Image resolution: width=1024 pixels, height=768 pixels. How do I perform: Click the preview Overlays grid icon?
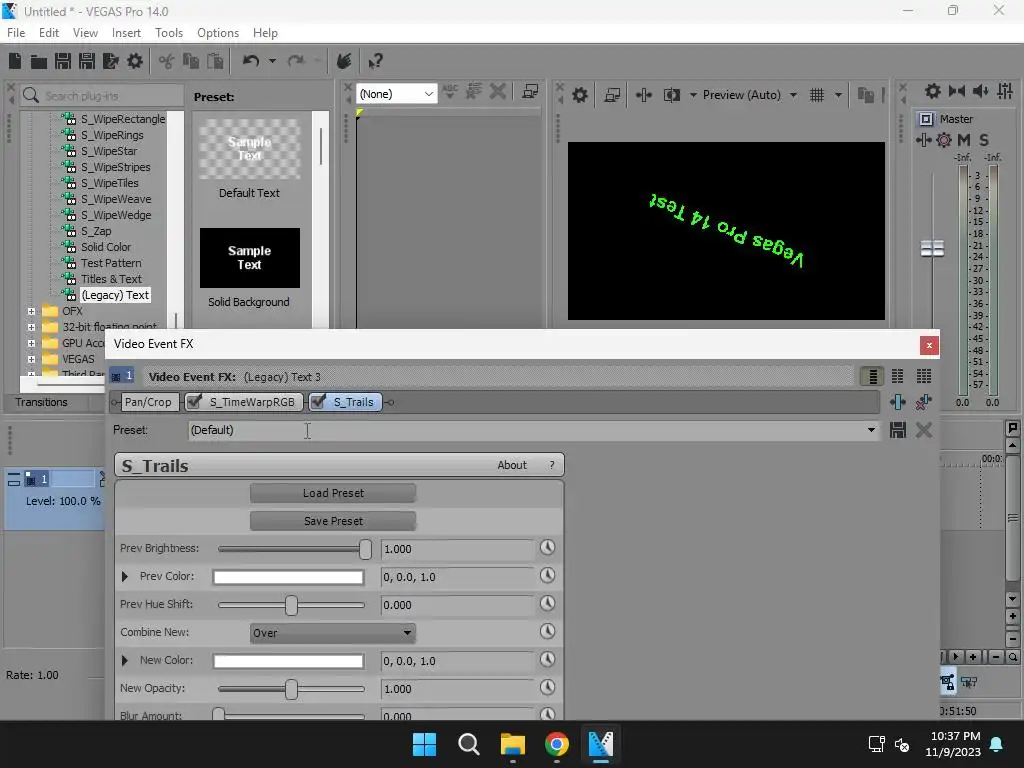click(817, 95)
